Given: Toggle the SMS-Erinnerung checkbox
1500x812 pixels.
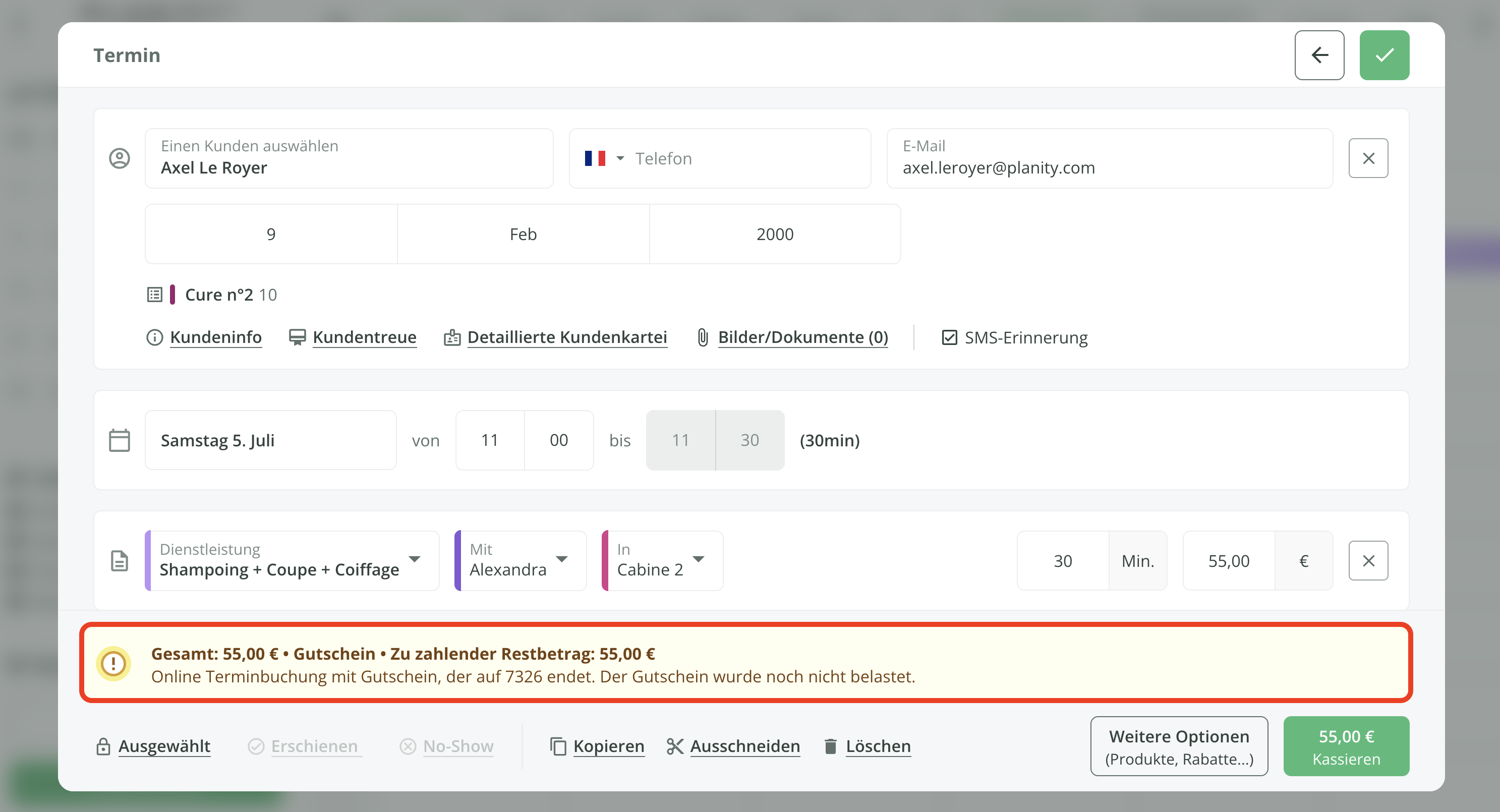Looking at the screenshot, I should click(x=949, y=337).
